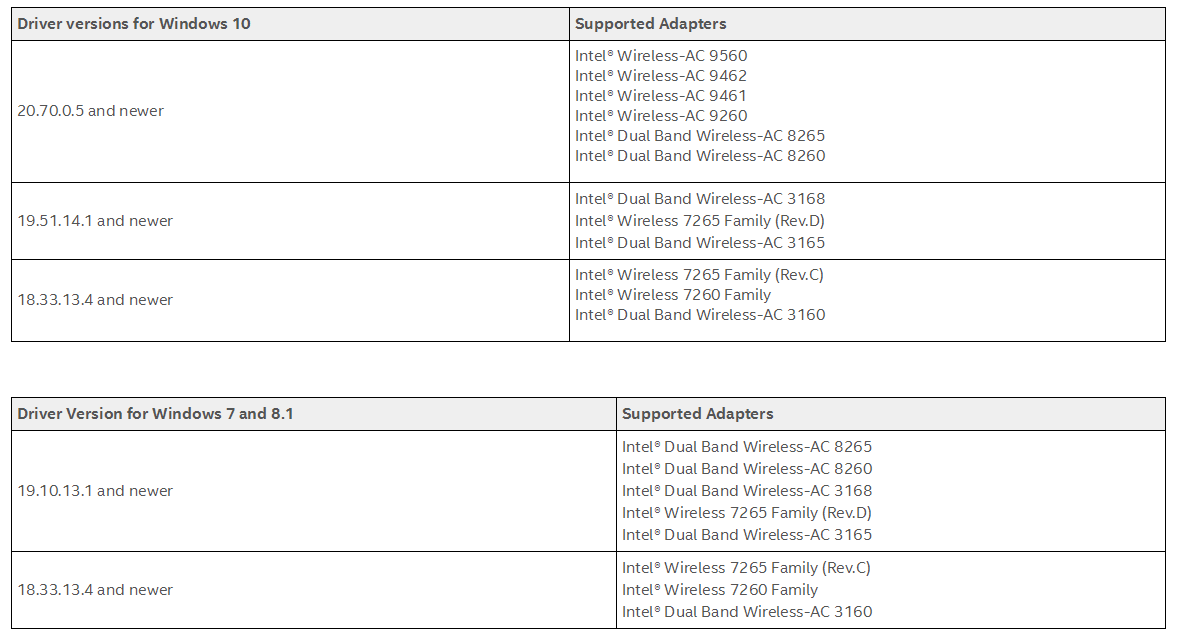1186x644 pixels.
Task: Select Supported Adapters header of second table
Action: pyautogui.click(x=697, y=414)
